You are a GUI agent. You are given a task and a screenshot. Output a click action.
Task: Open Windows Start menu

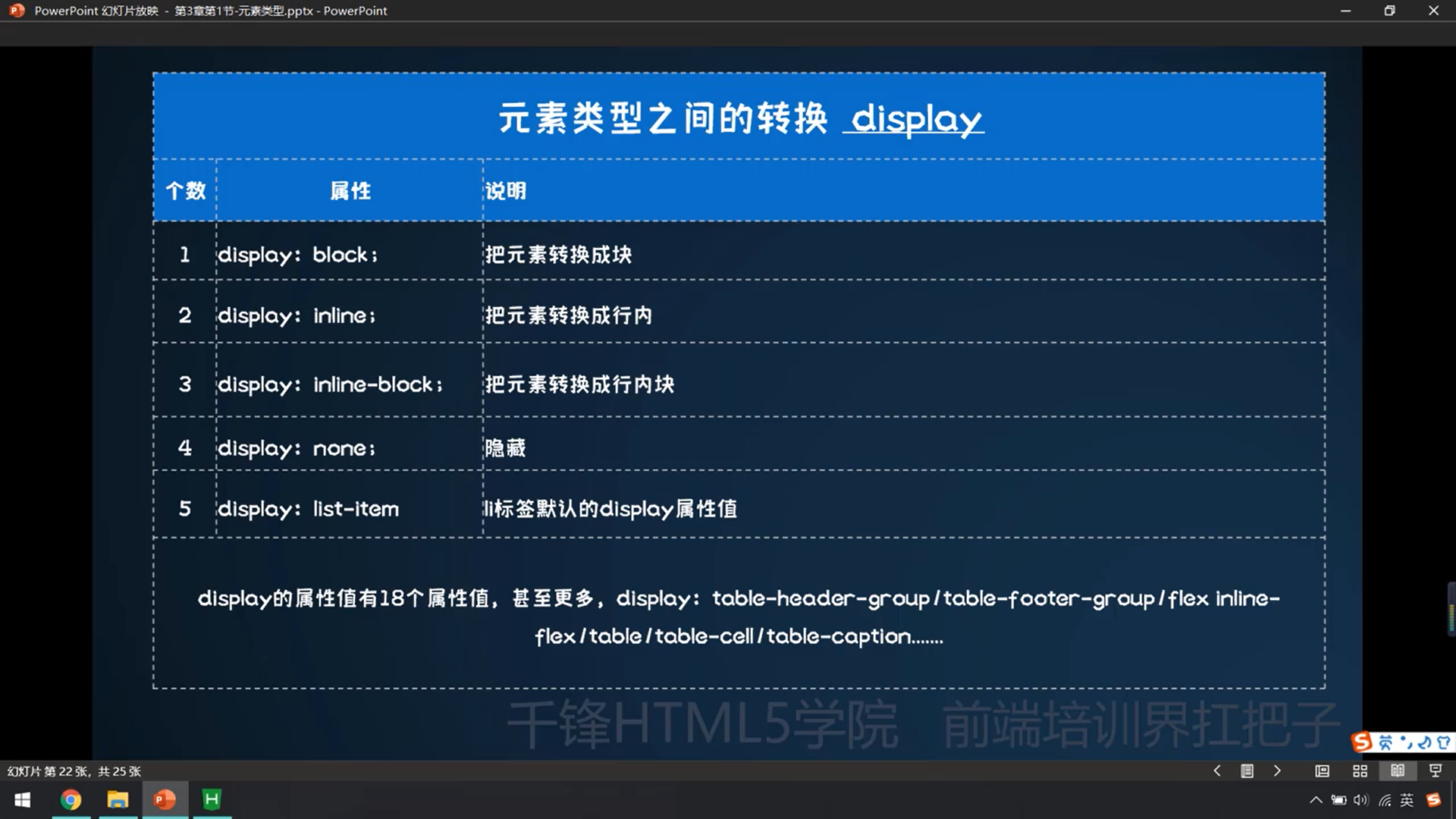[23, 800]
